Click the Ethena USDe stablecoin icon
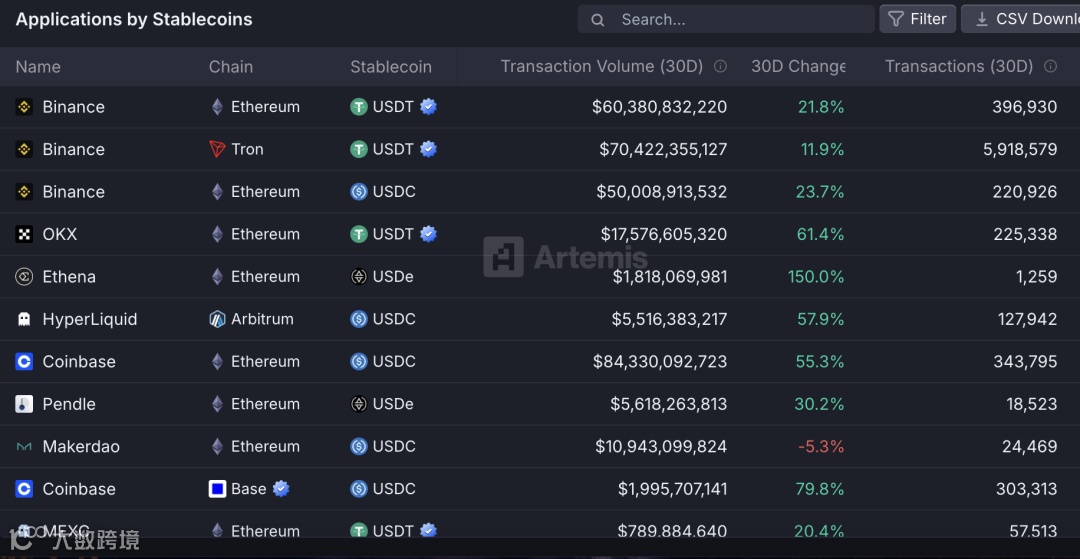The height and width of the screenshot is (559, 1080). click(359, 277)
